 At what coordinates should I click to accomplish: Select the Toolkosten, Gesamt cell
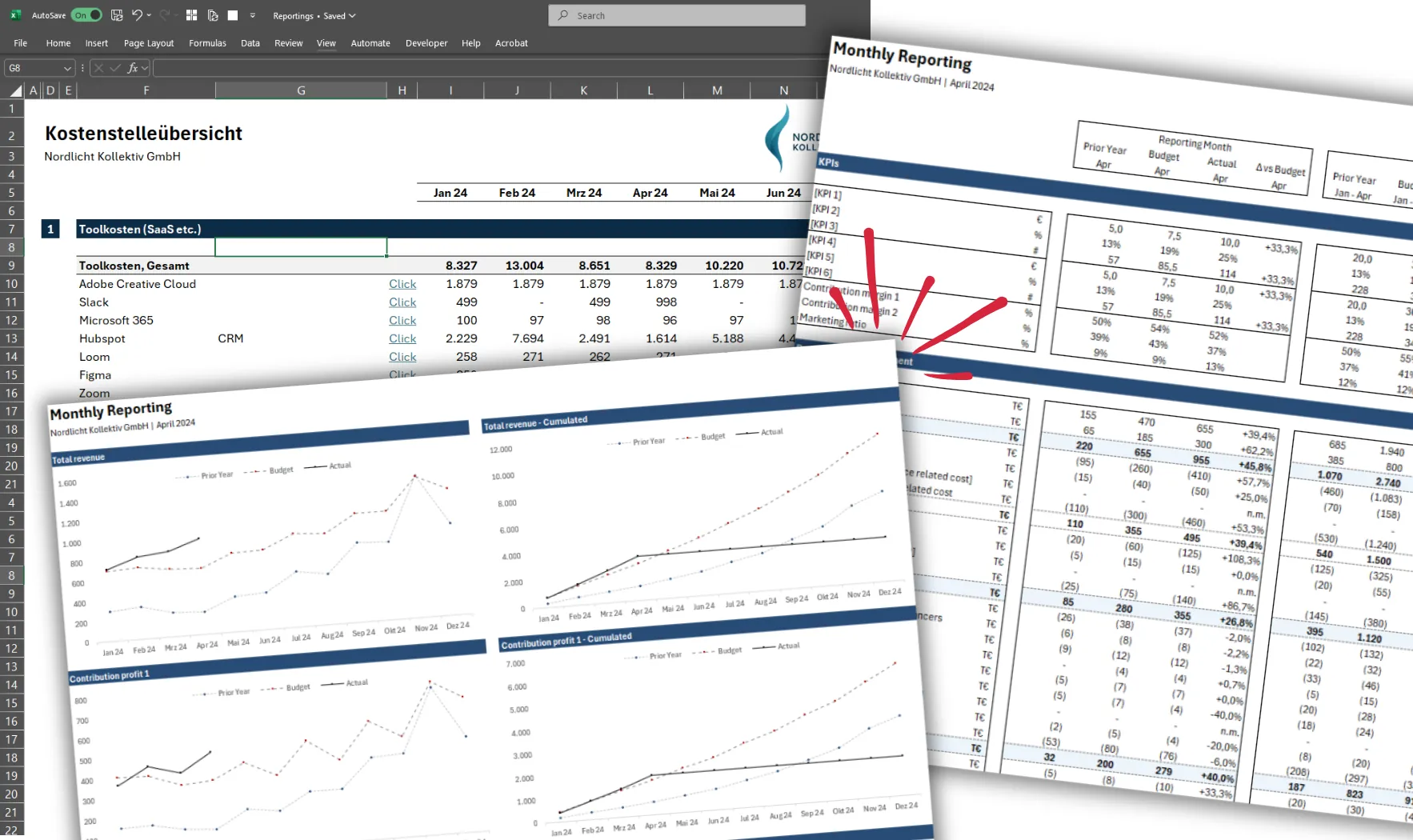[134, 266]
